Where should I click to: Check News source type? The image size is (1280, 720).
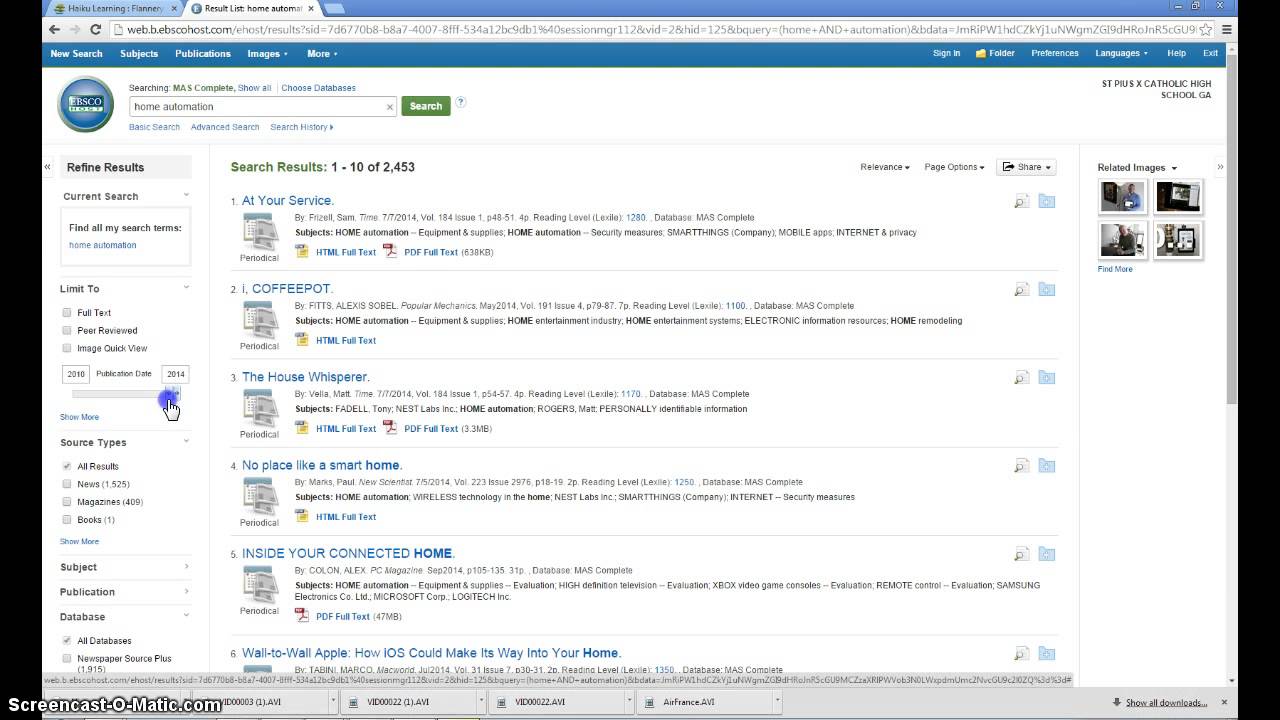click(67, 485)
